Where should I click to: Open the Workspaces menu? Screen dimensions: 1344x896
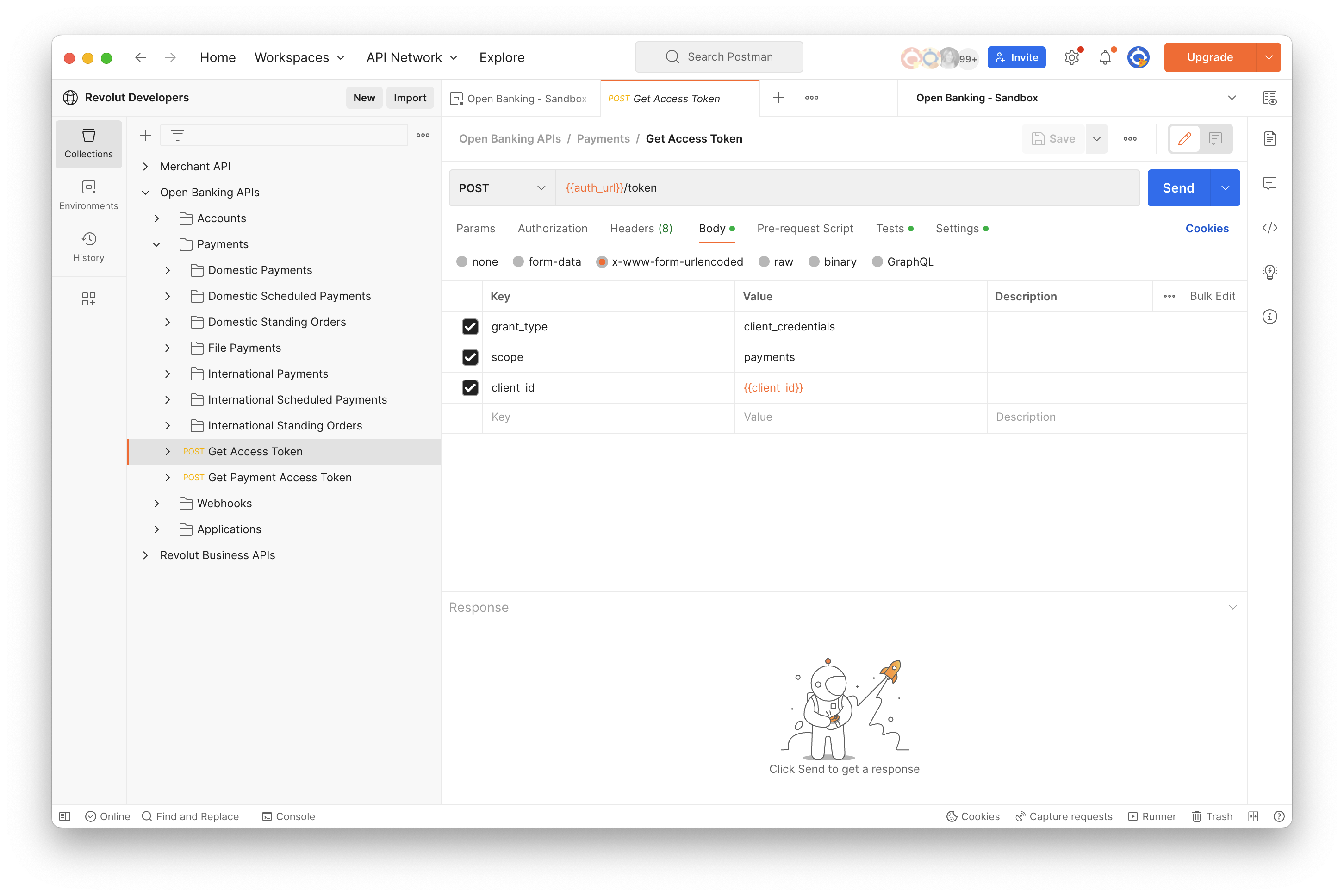(299, 57)
